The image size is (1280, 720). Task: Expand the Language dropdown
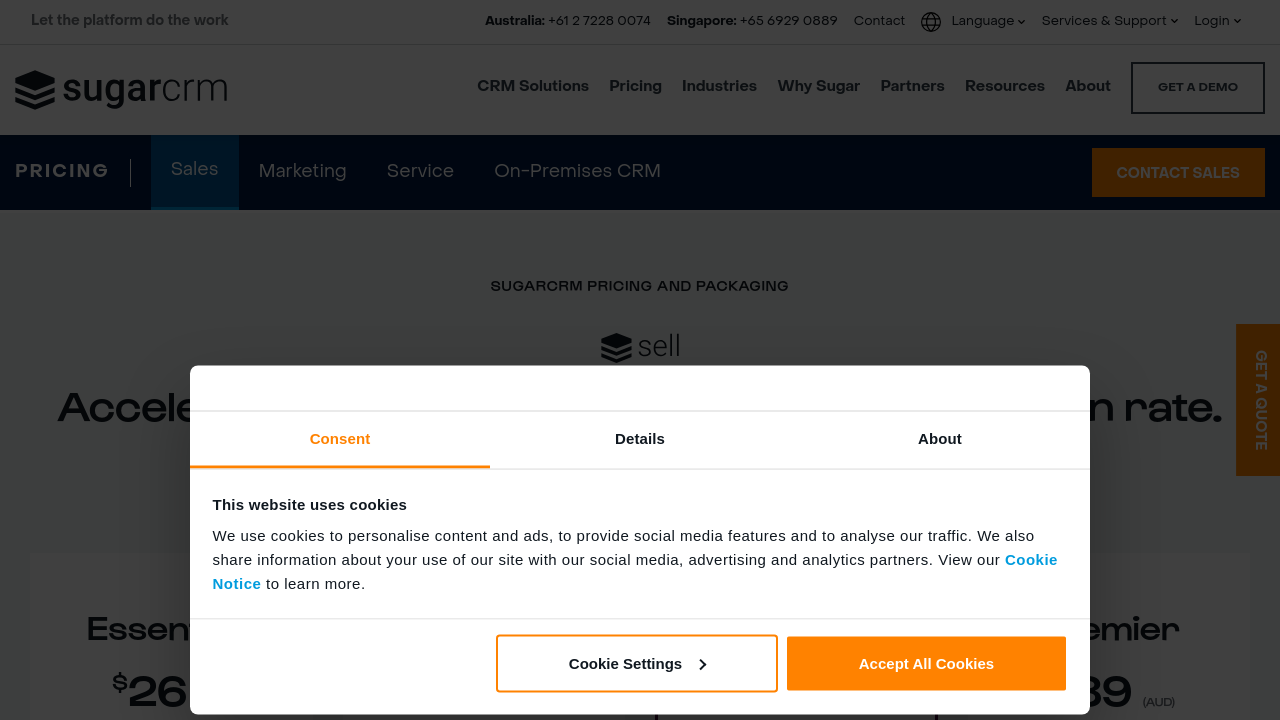coord(988,21)
